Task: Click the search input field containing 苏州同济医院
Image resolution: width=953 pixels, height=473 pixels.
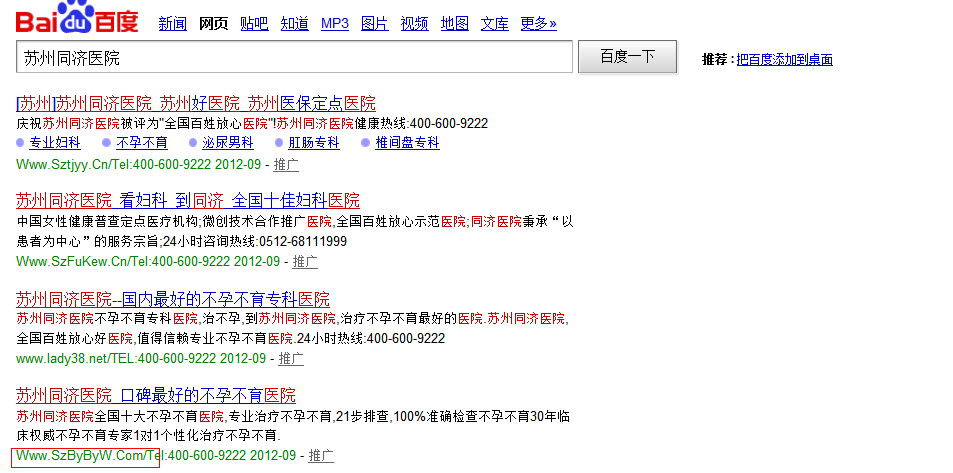Action: pos(294,58)
